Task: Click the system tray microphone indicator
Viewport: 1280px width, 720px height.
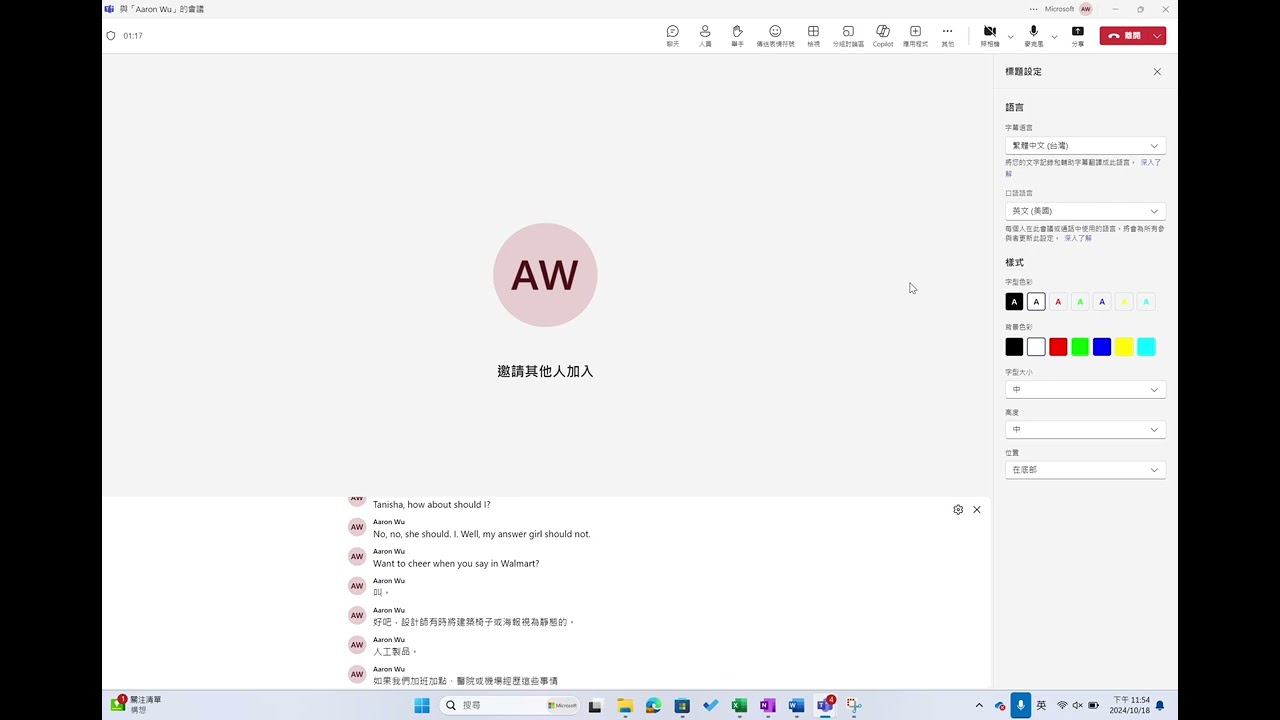Action: (1020, 705)
